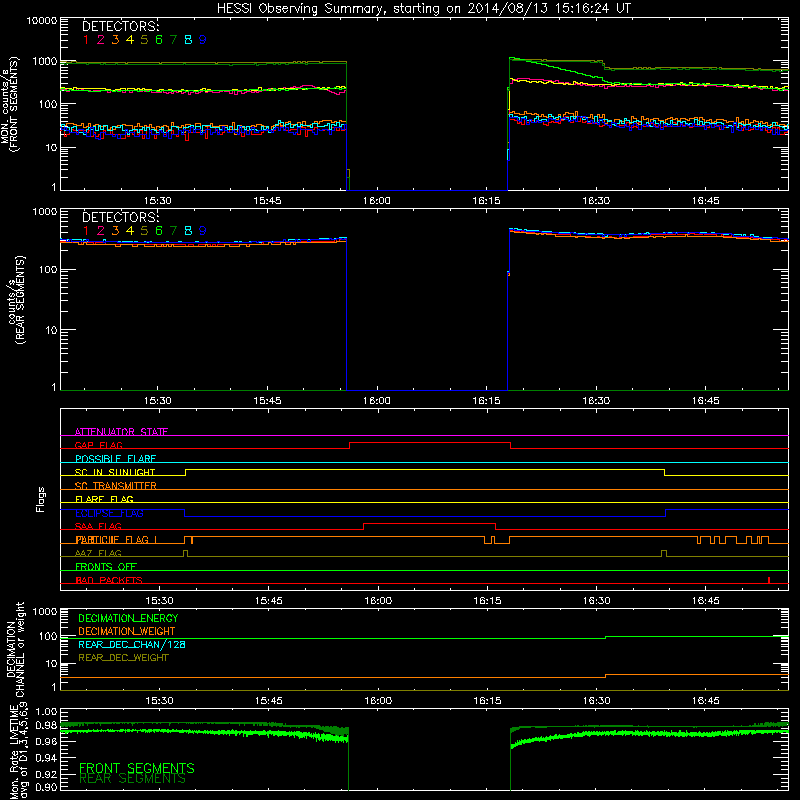Click the DECIMATION_ENERGY legend entry
800x800 pixels.
coord(128,618)
